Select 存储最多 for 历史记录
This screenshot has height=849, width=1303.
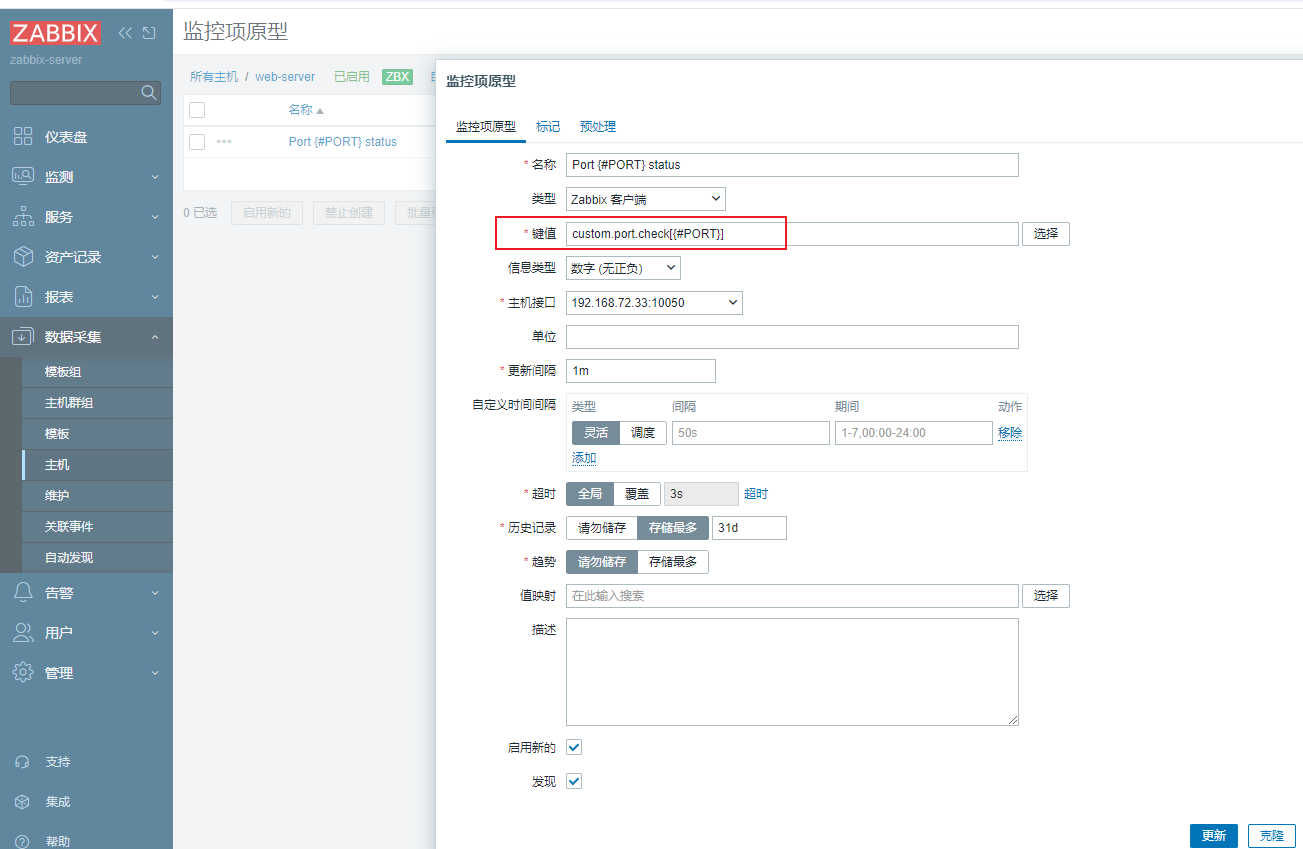point(673,528)
